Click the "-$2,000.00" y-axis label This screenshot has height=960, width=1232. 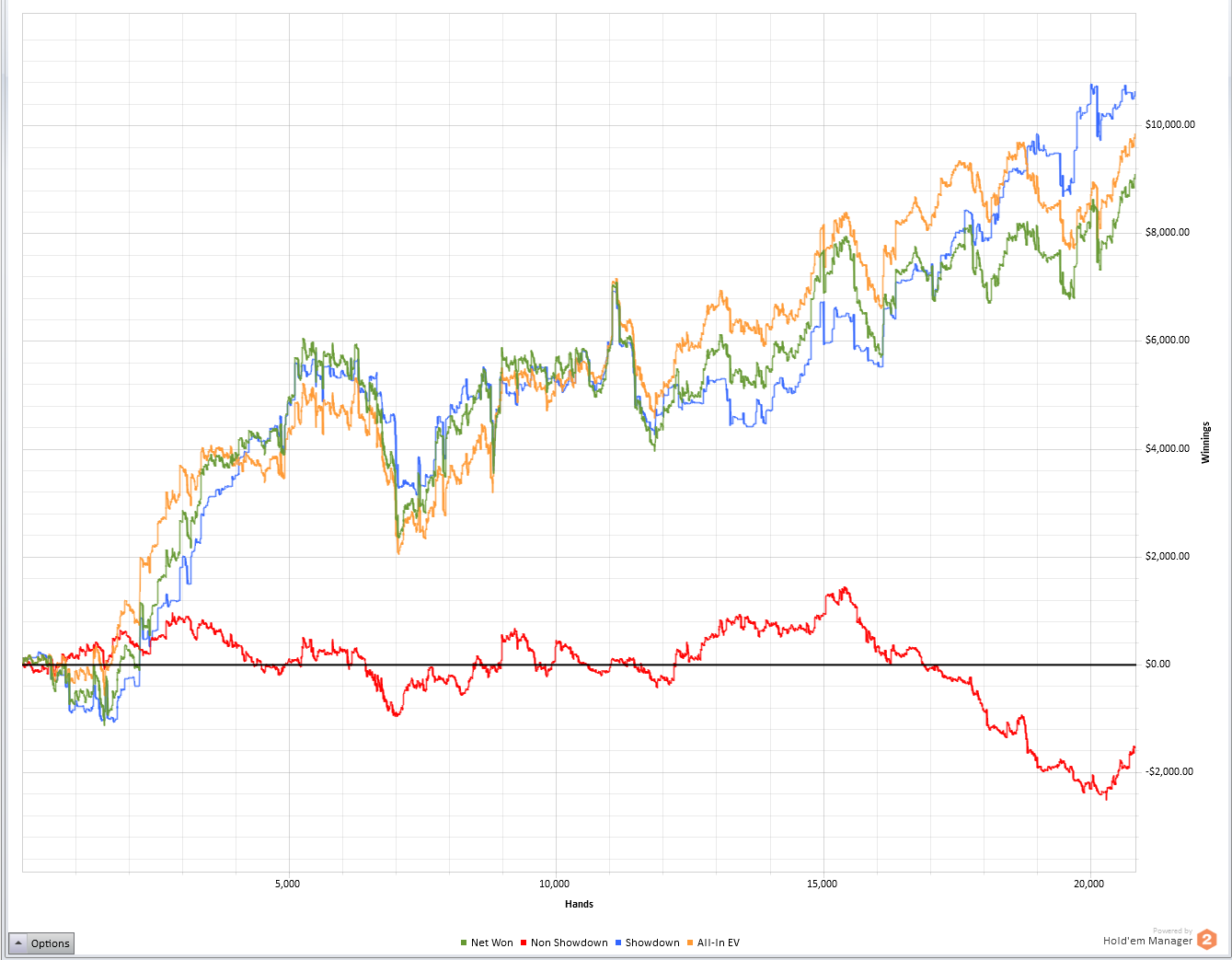click(1169, 772)
